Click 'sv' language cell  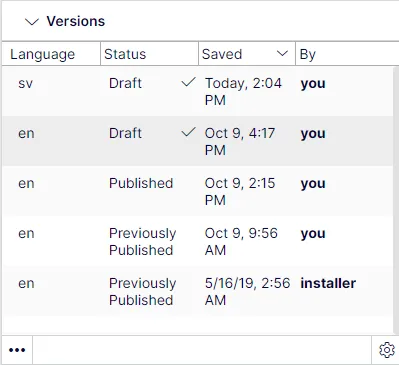pos(25,83)
